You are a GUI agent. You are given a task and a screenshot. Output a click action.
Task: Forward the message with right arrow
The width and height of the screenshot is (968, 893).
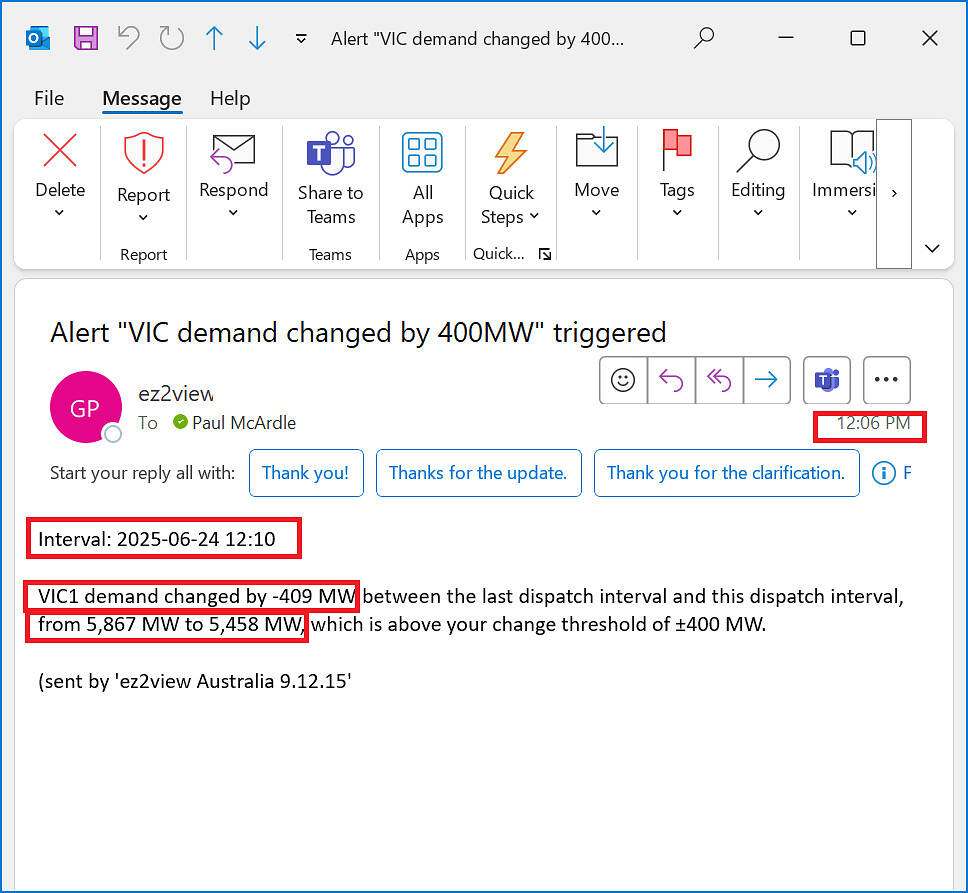click(767, 380)
